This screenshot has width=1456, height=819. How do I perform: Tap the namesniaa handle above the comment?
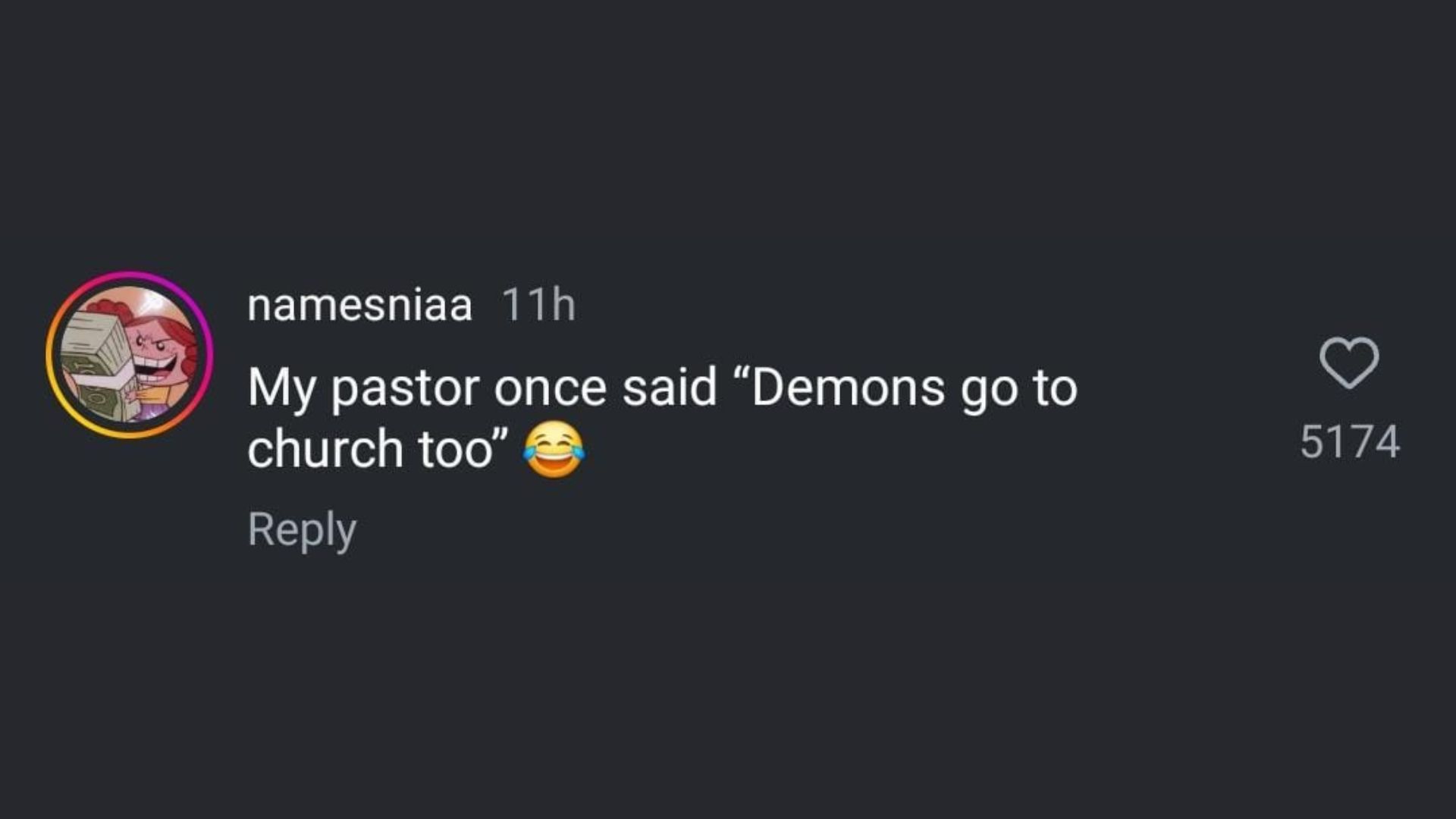pyautogui.click(x=359, y=305)
